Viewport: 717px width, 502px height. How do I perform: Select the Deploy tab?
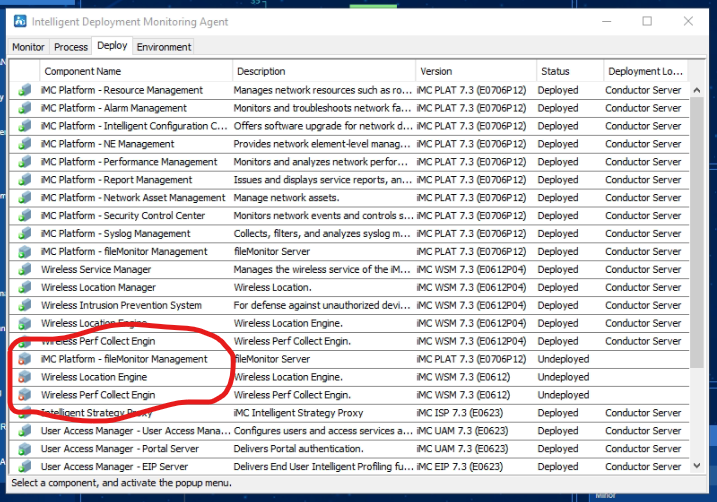(112, 46)
